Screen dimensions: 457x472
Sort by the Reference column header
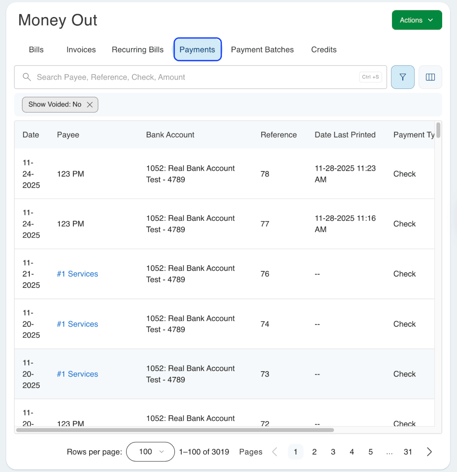point(278,135)
